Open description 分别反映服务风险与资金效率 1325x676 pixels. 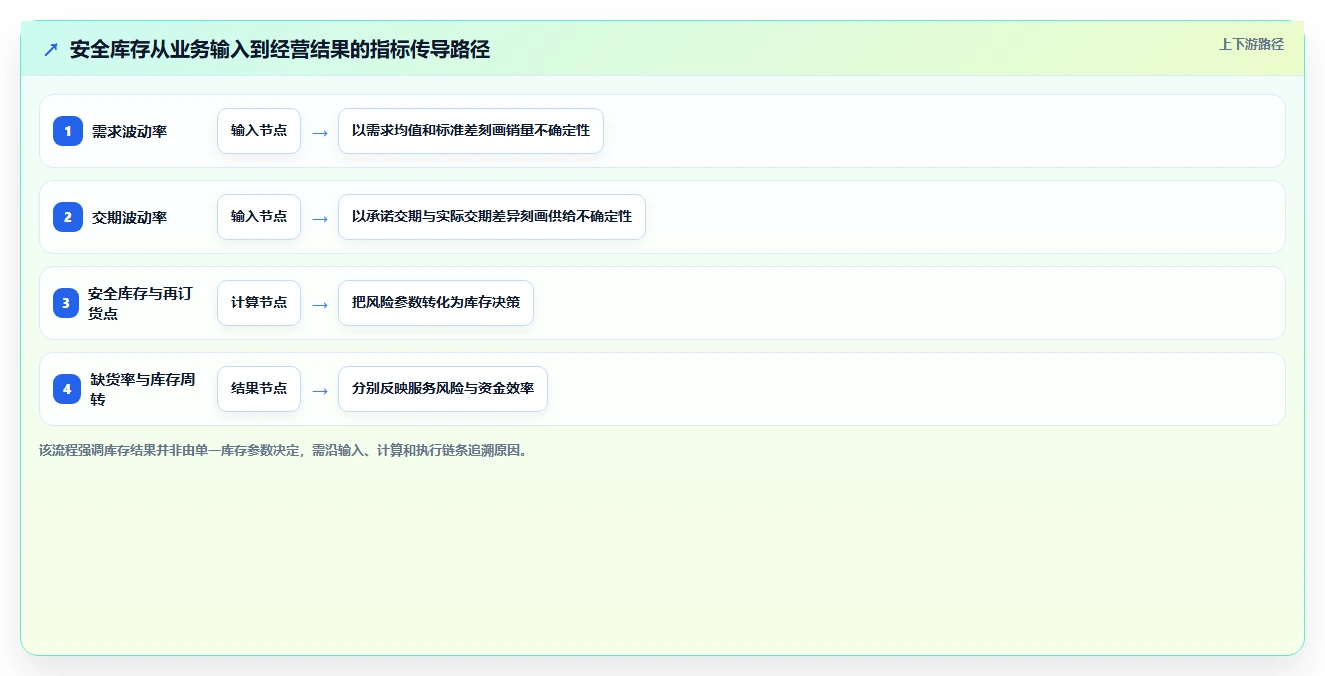[443, 389]
